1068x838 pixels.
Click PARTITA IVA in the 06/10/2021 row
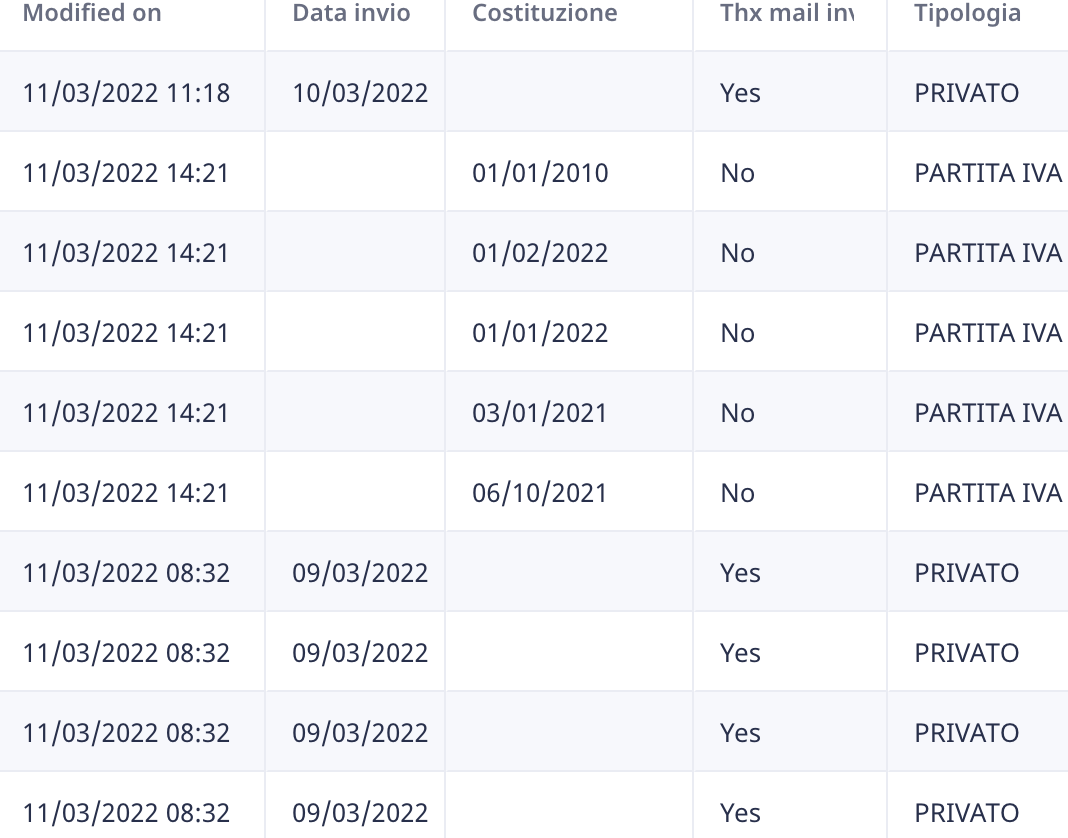click(988, 493)
